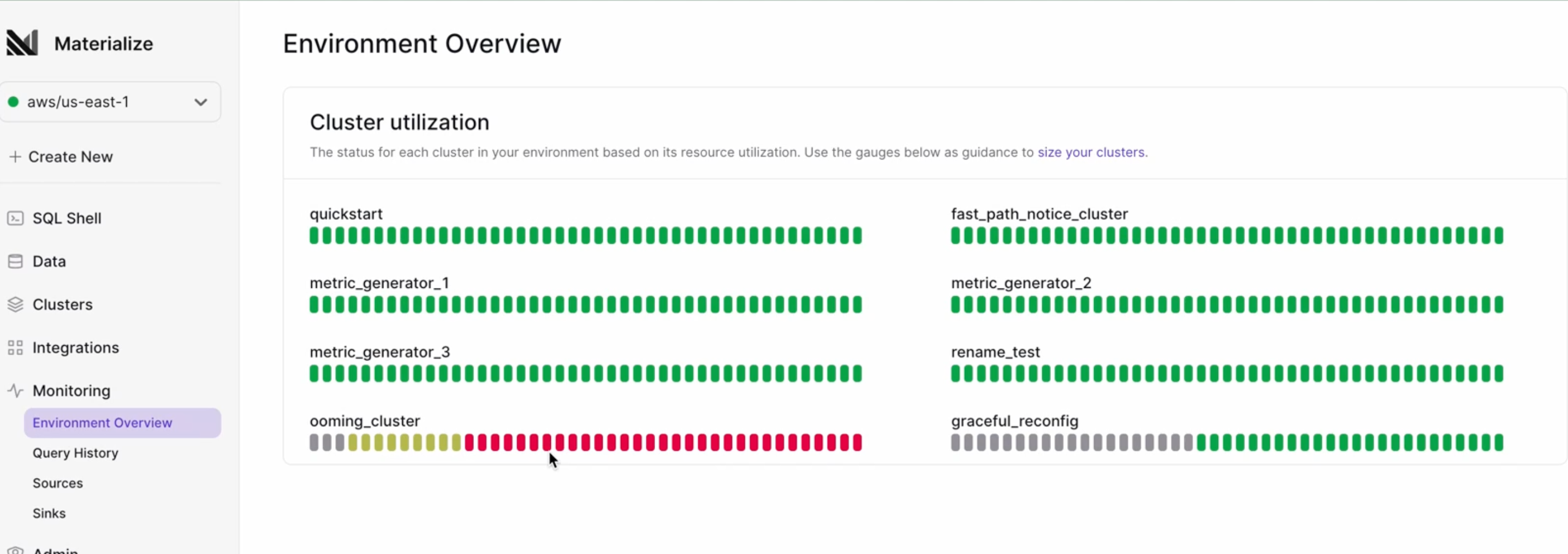Click the Data database icon
Screen dimensions: 1568x554
15,262
